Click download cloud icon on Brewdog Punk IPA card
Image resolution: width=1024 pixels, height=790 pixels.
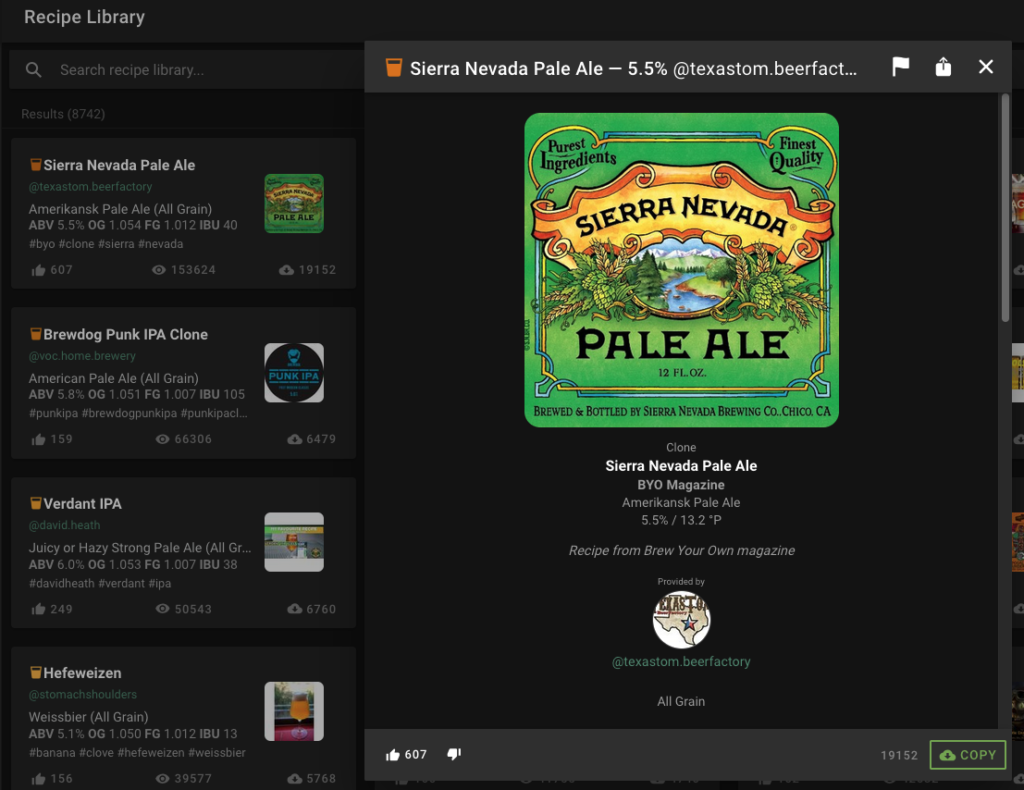pyautogui.click(x=295, y=439)
